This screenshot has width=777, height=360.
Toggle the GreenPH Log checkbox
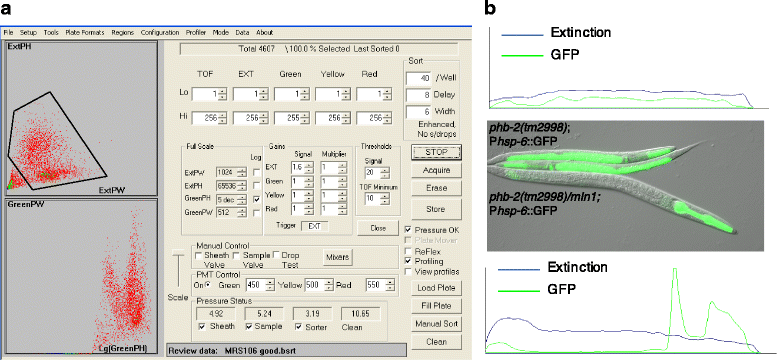coord(256,199)
